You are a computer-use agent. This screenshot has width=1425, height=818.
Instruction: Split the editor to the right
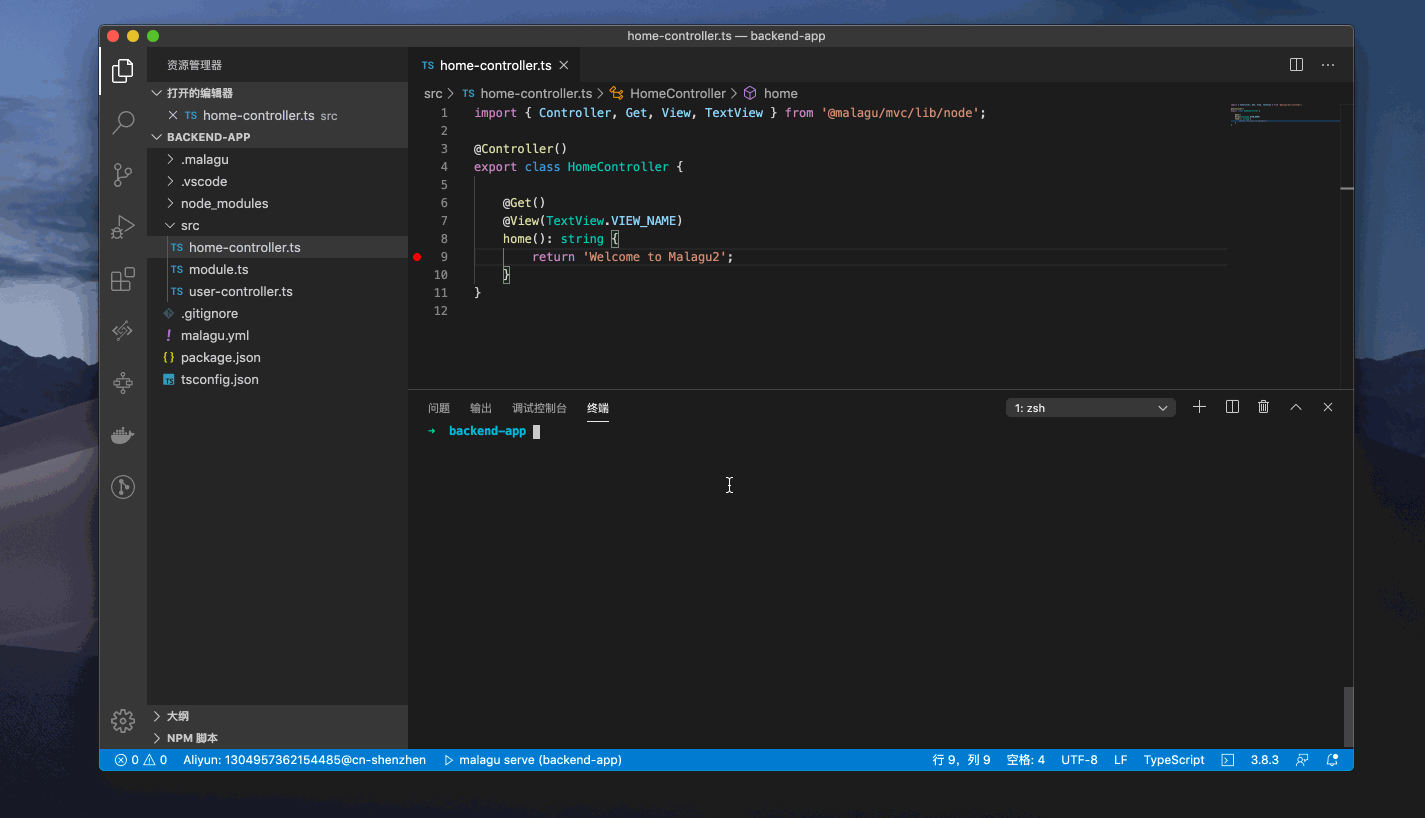[1296, 65]
